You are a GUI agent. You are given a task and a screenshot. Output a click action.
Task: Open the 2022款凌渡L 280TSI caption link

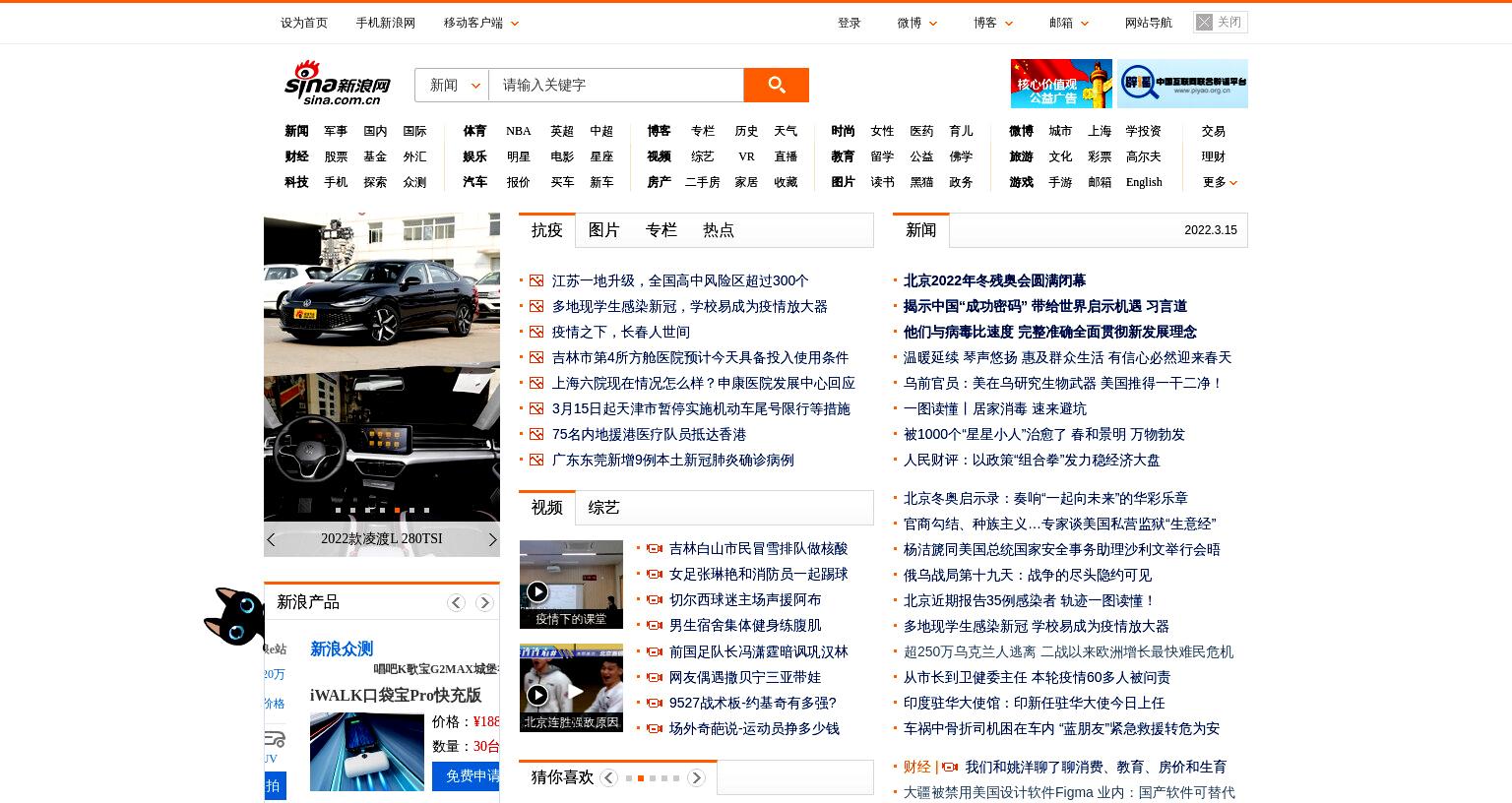tap(382, 539)
